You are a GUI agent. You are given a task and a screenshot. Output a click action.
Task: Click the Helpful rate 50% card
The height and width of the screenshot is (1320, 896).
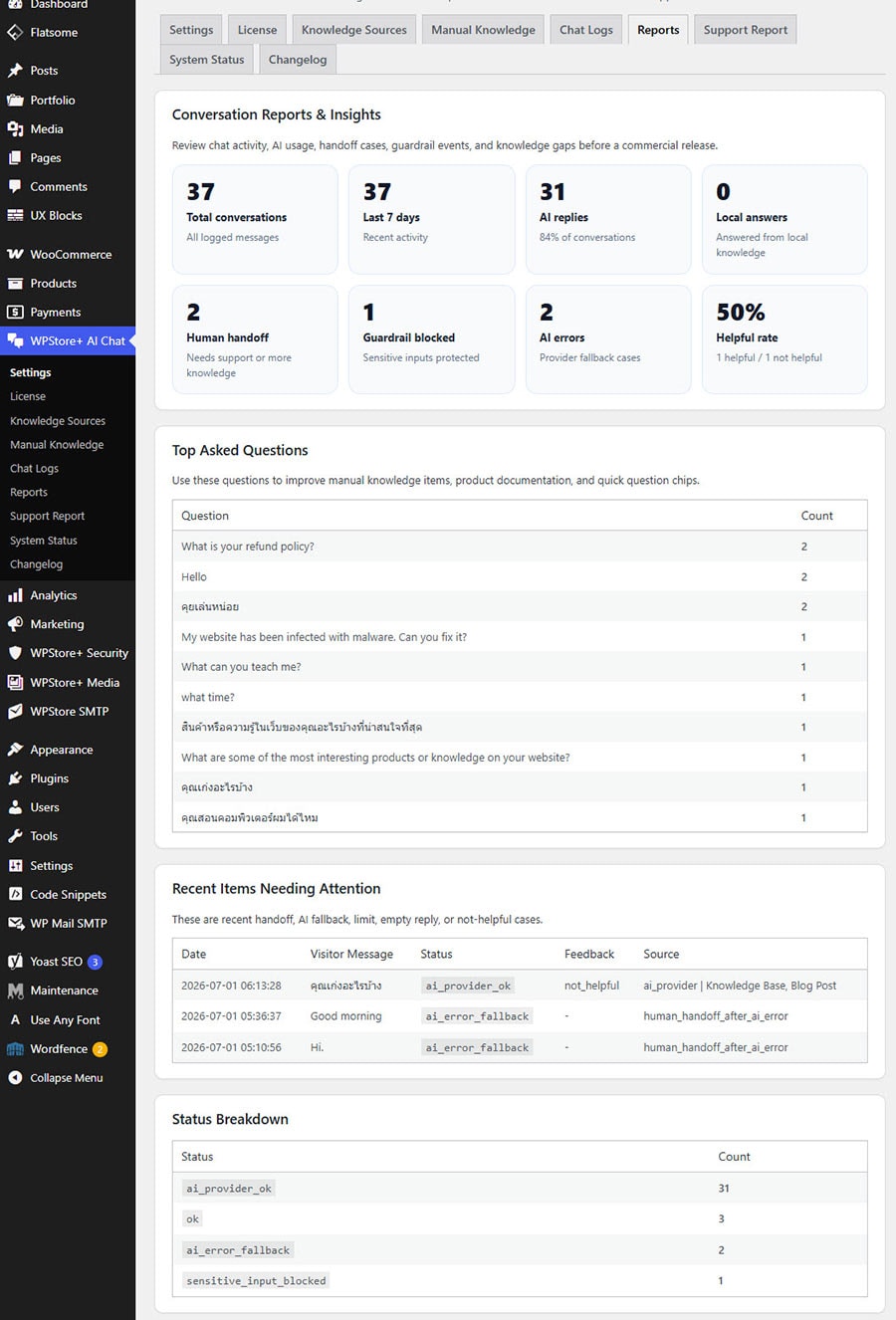(784, 340)
